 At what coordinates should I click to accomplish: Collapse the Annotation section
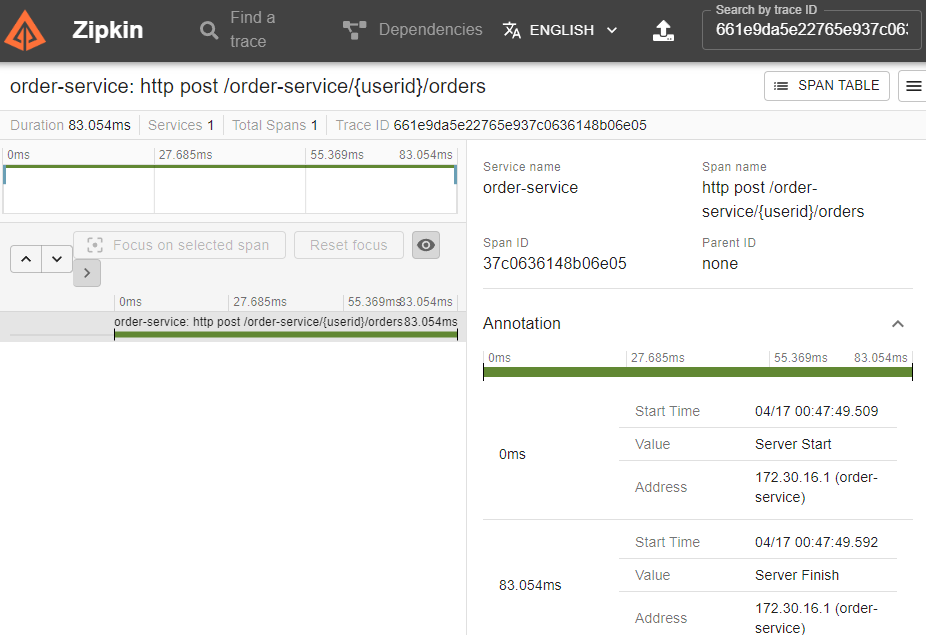tap(898, 324)
